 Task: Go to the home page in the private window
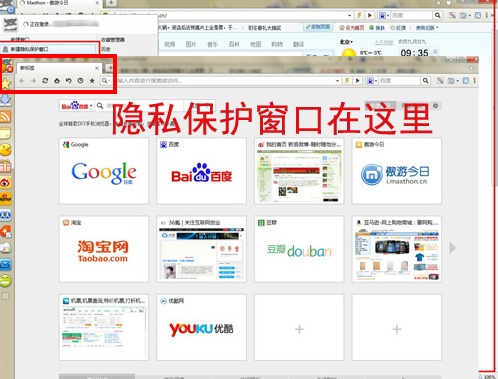[x=57, y=81]
